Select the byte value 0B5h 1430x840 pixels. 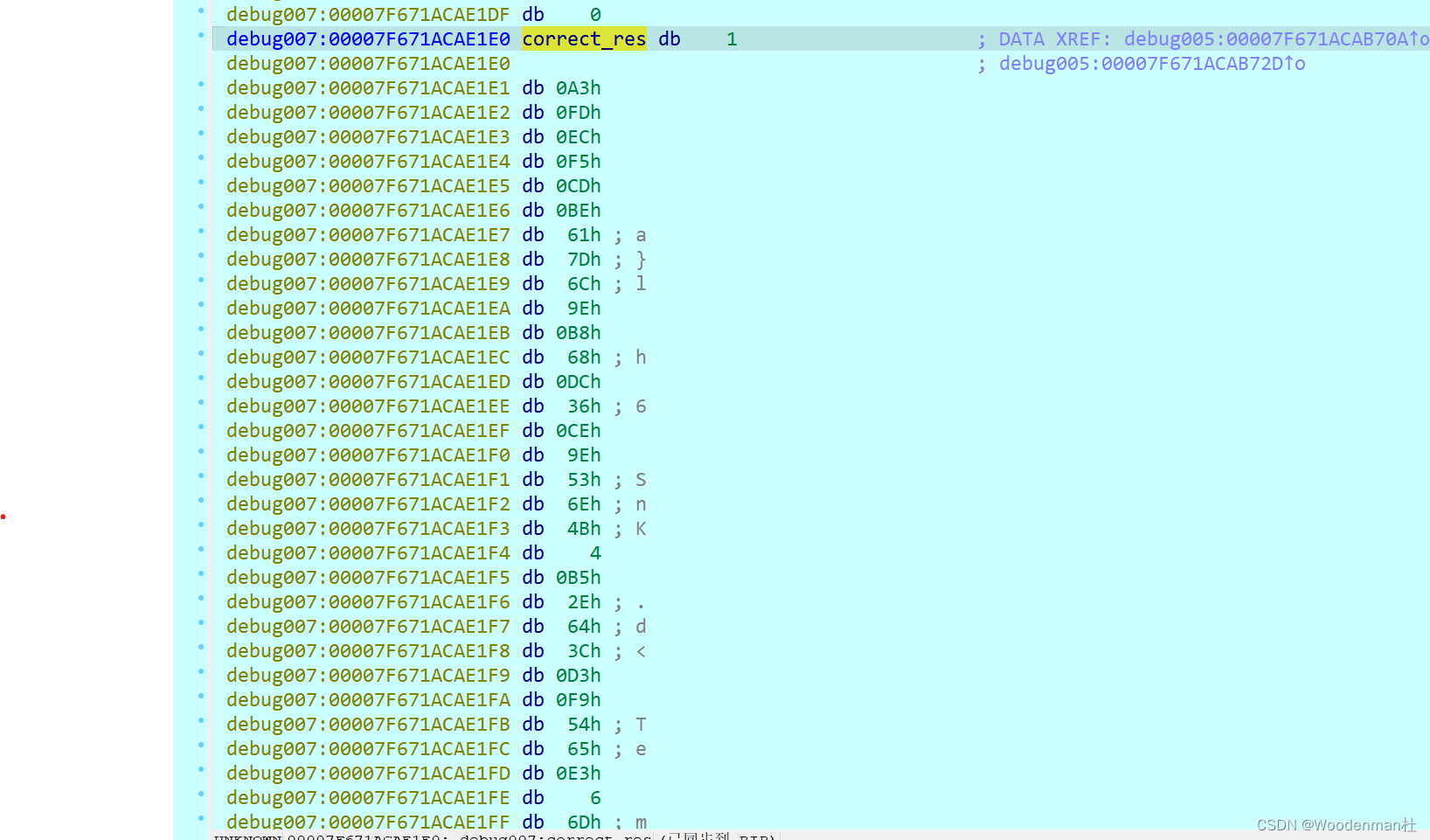click(579, 578)
